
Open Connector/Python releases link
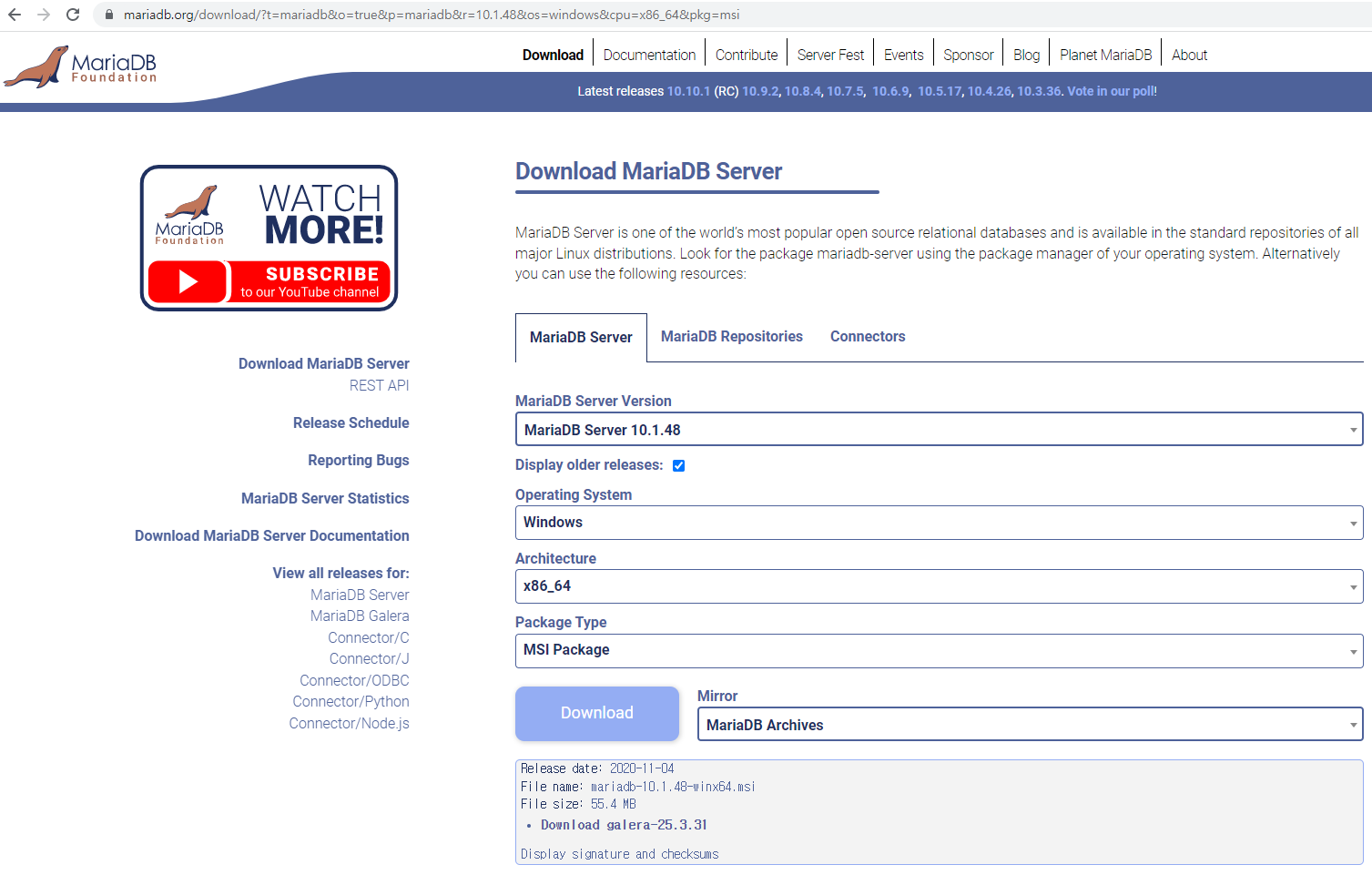click(351, 701)
